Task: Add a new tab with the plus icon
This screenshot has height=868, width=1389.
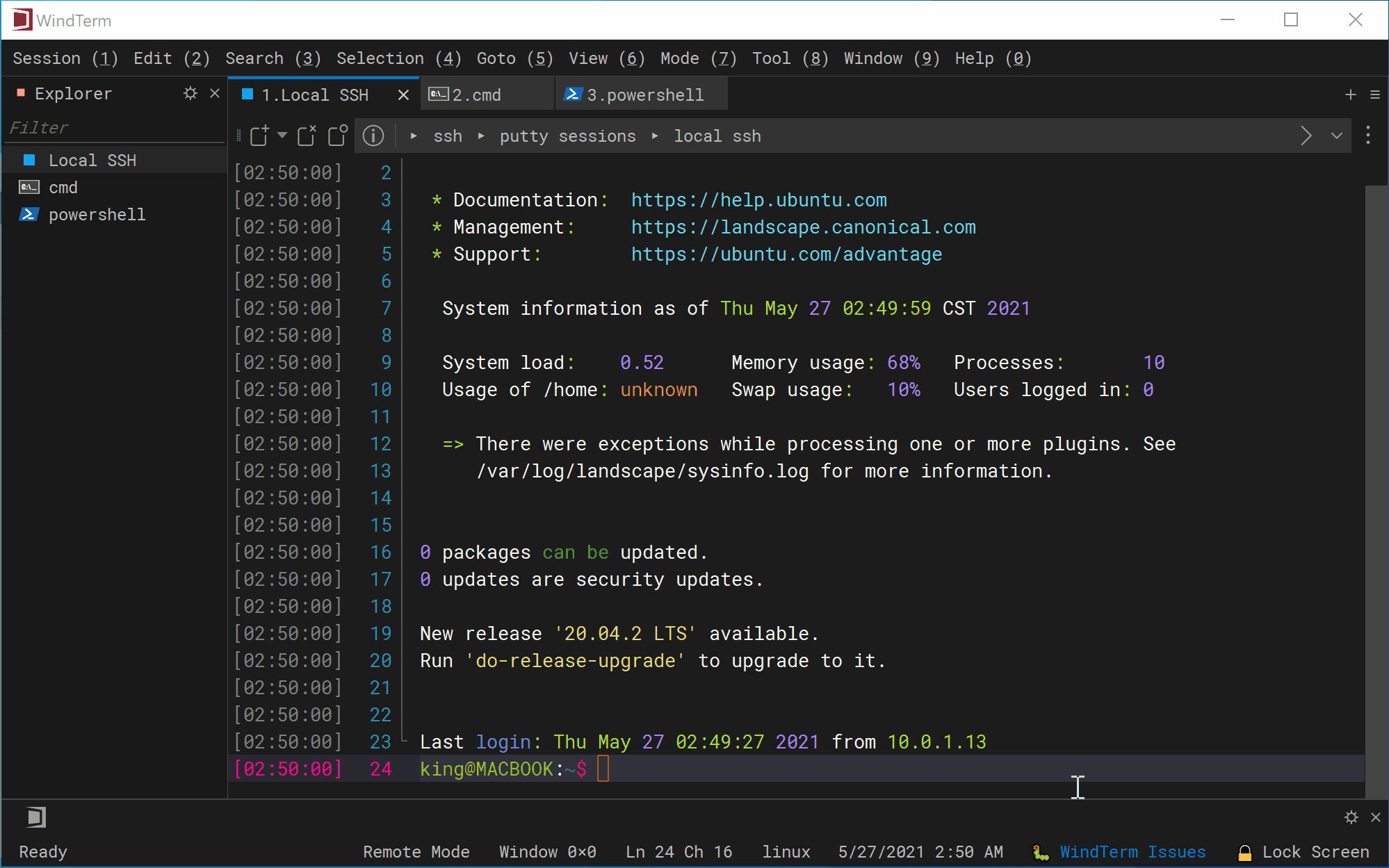Action: tap(1351, 95)
